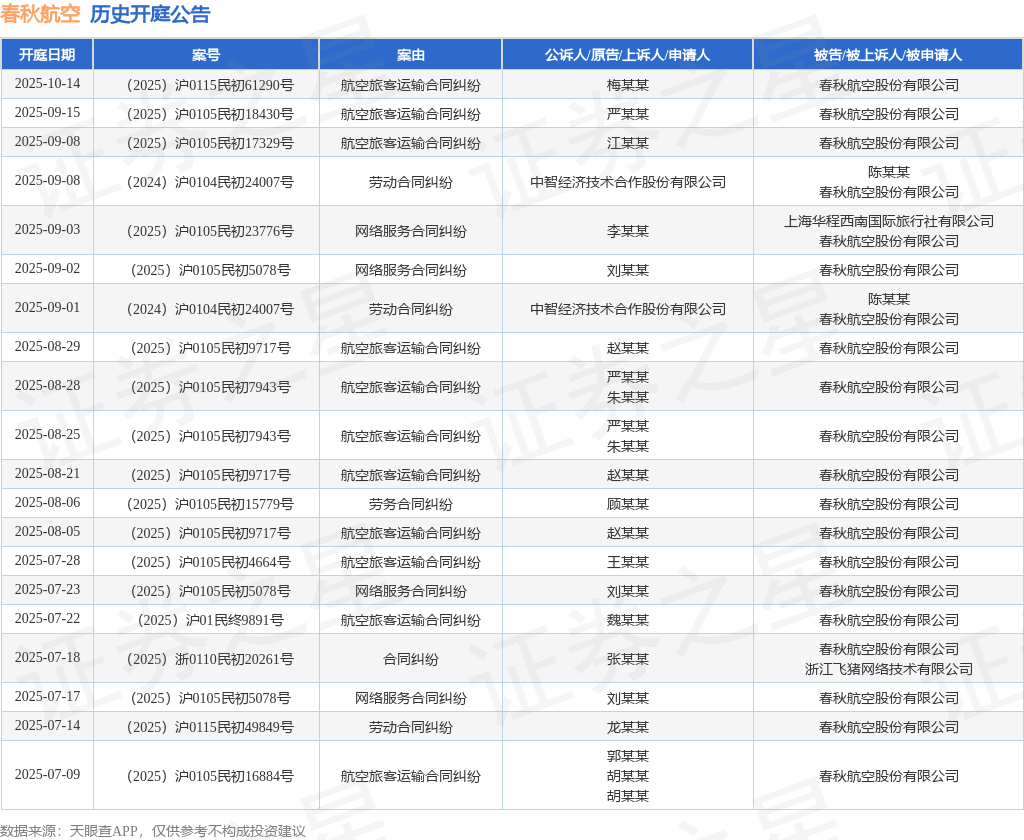Click the date 2025-07-09

coord(47,774)
